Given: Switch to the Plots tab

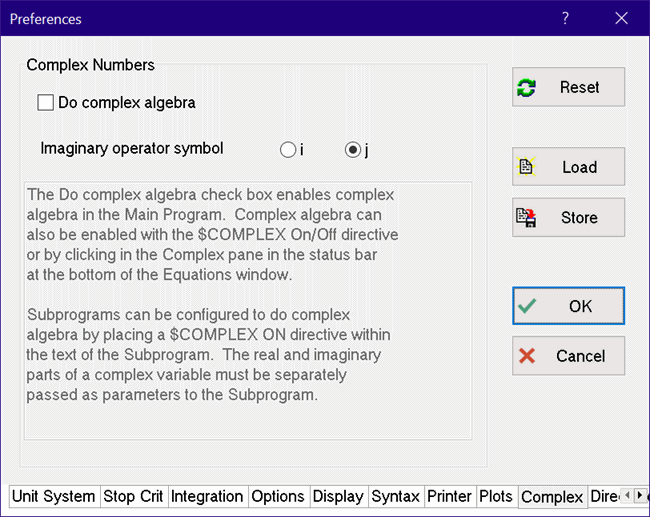Looking at the screenshot, I should pos(496,496).
